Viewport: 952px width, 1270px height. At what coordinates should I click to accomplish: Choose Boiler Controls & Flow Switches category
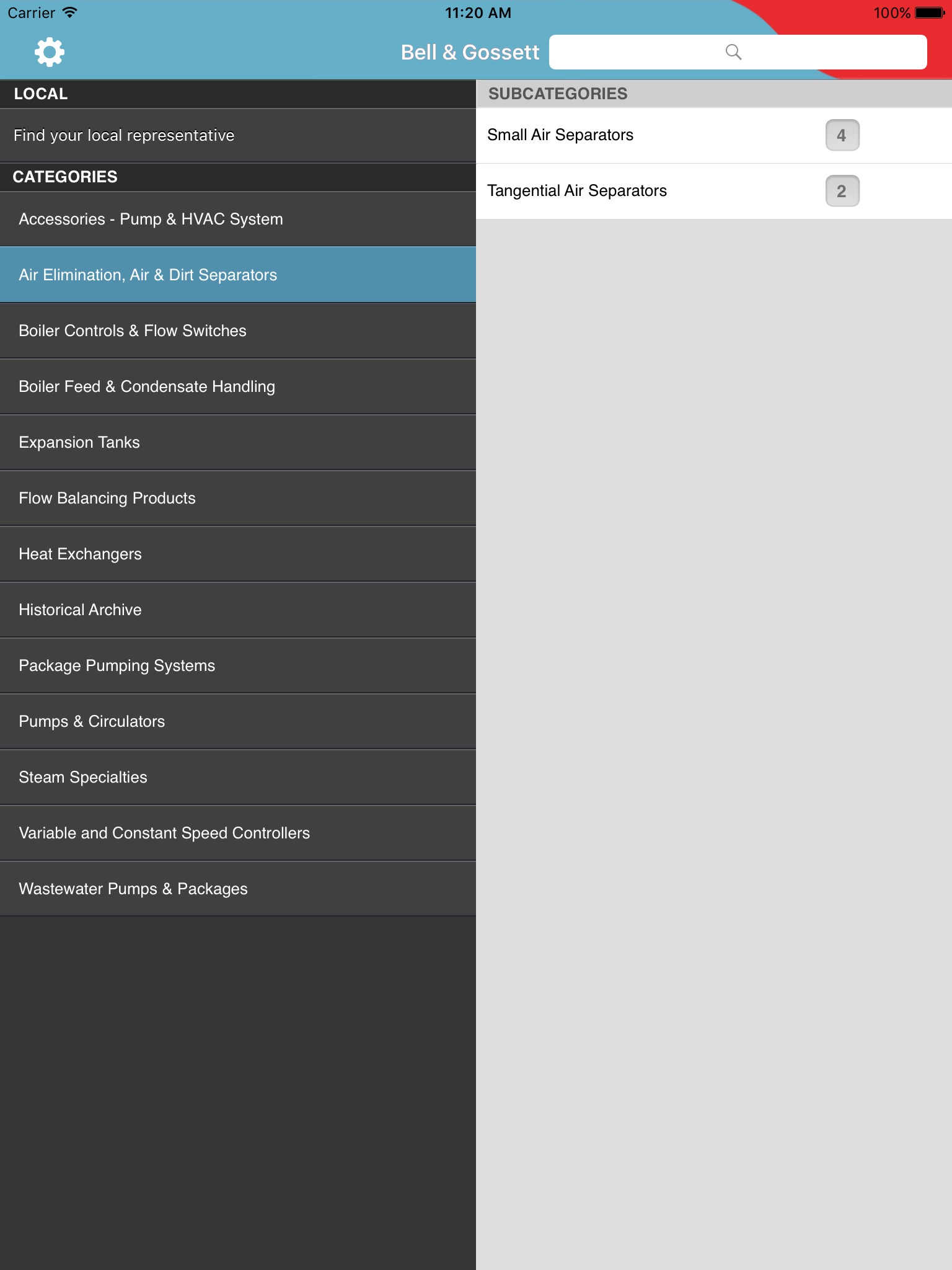(238, 331)
